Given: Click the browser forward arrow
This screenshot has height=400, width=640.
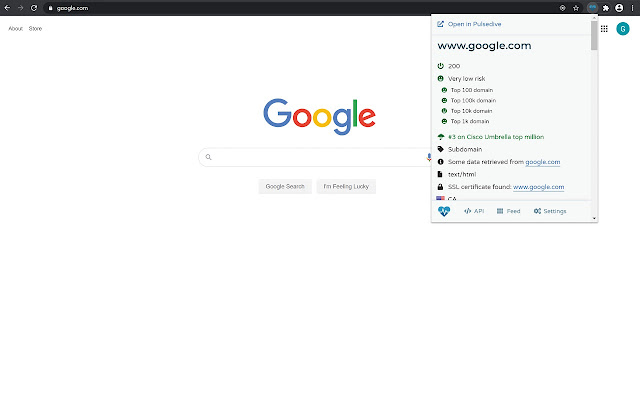Looking at the screenshot, I should pyautogui.click(x=20, y=8).
